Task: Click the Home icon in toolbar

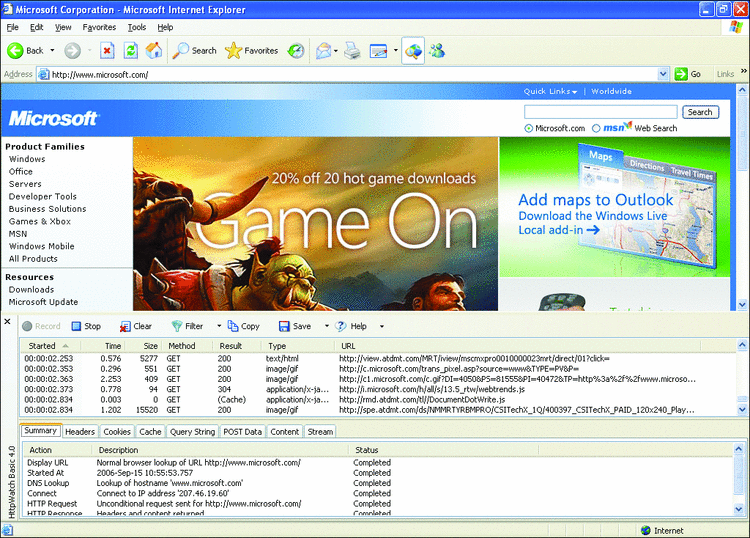Action: click(154, 51)
